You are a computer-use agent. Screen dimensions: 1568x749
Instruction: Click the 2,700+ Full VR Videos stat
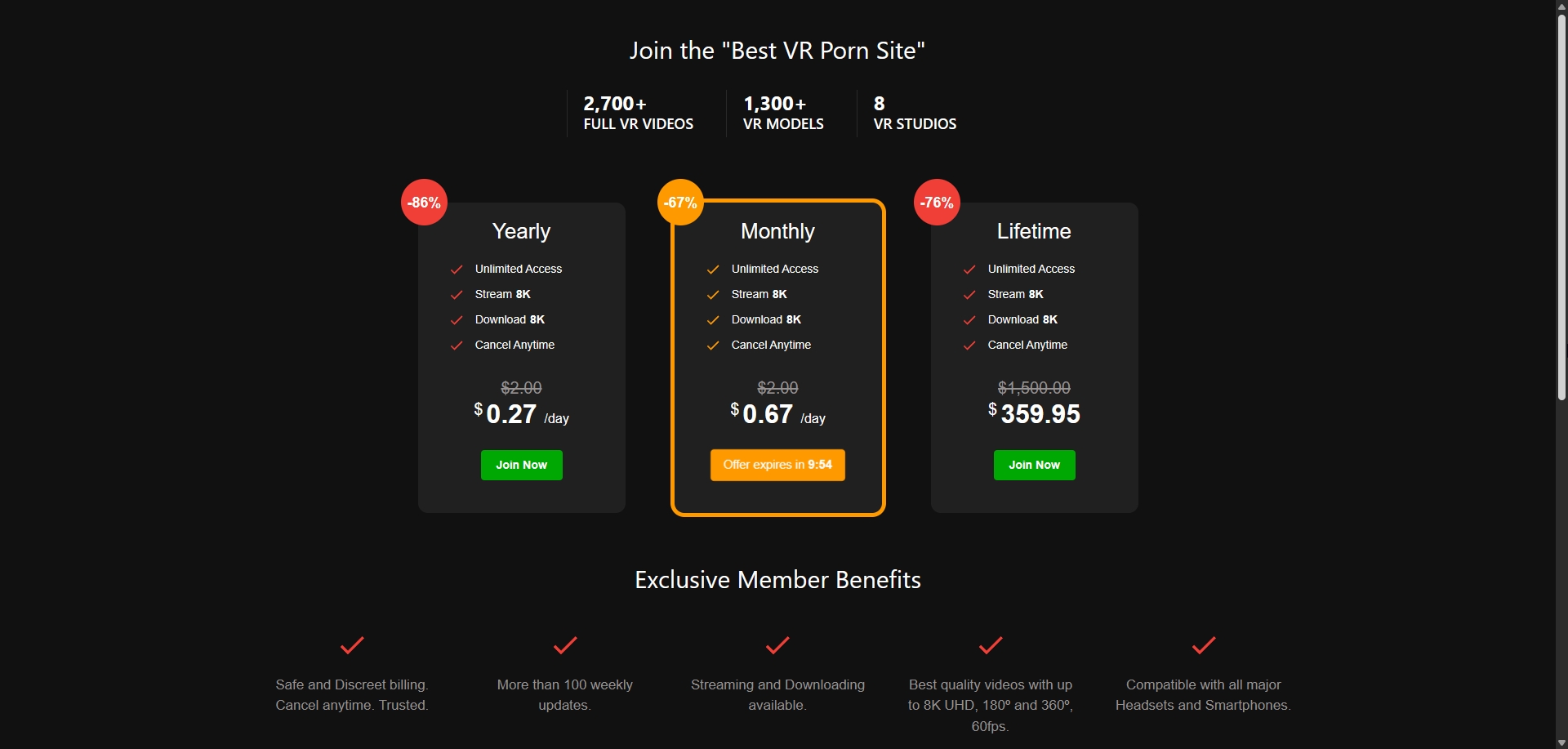[638, 113]
